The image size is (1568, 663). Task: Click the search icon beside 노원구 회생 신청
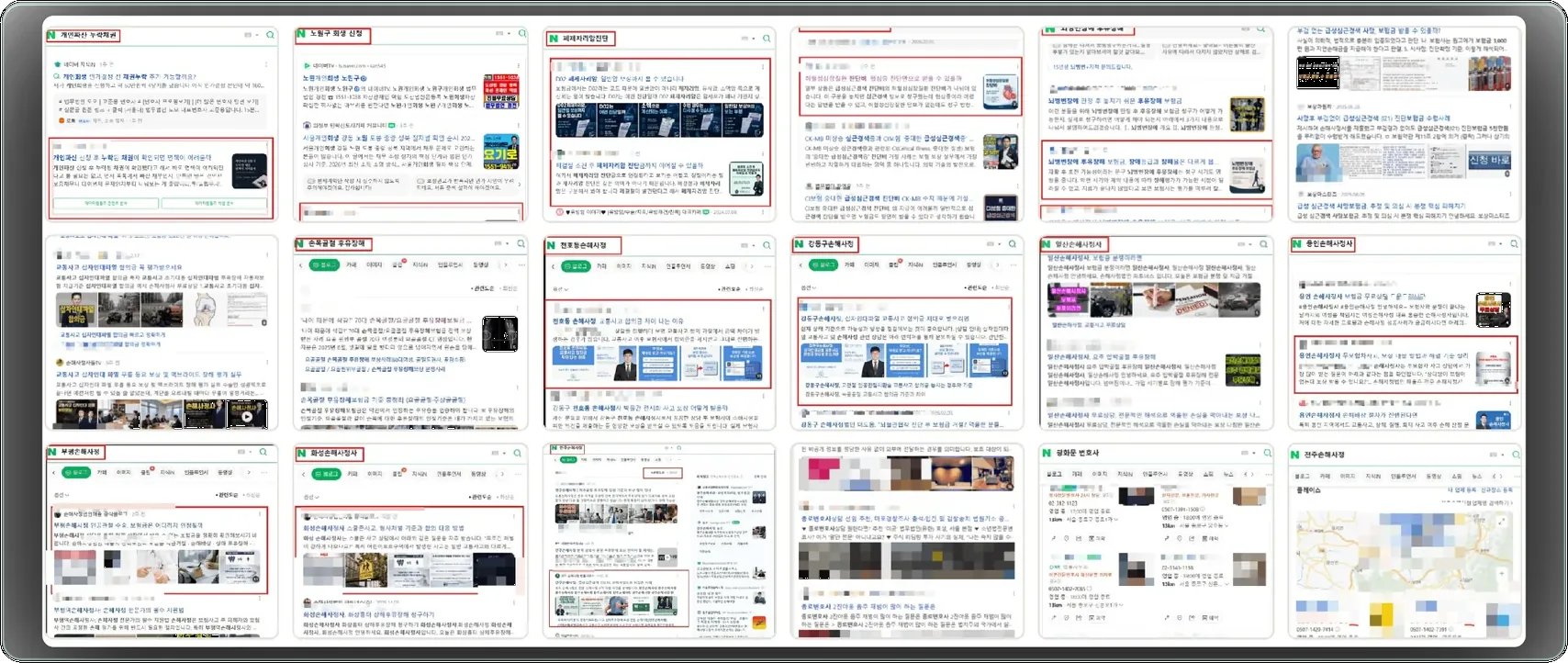click(522, 34)
